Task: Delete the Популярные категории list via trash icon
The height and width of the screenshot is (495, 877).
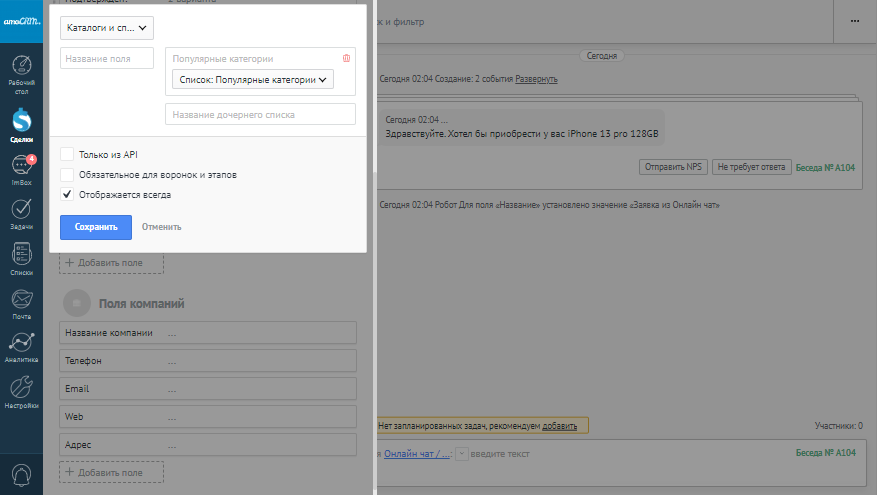Action: coord(346,59)
